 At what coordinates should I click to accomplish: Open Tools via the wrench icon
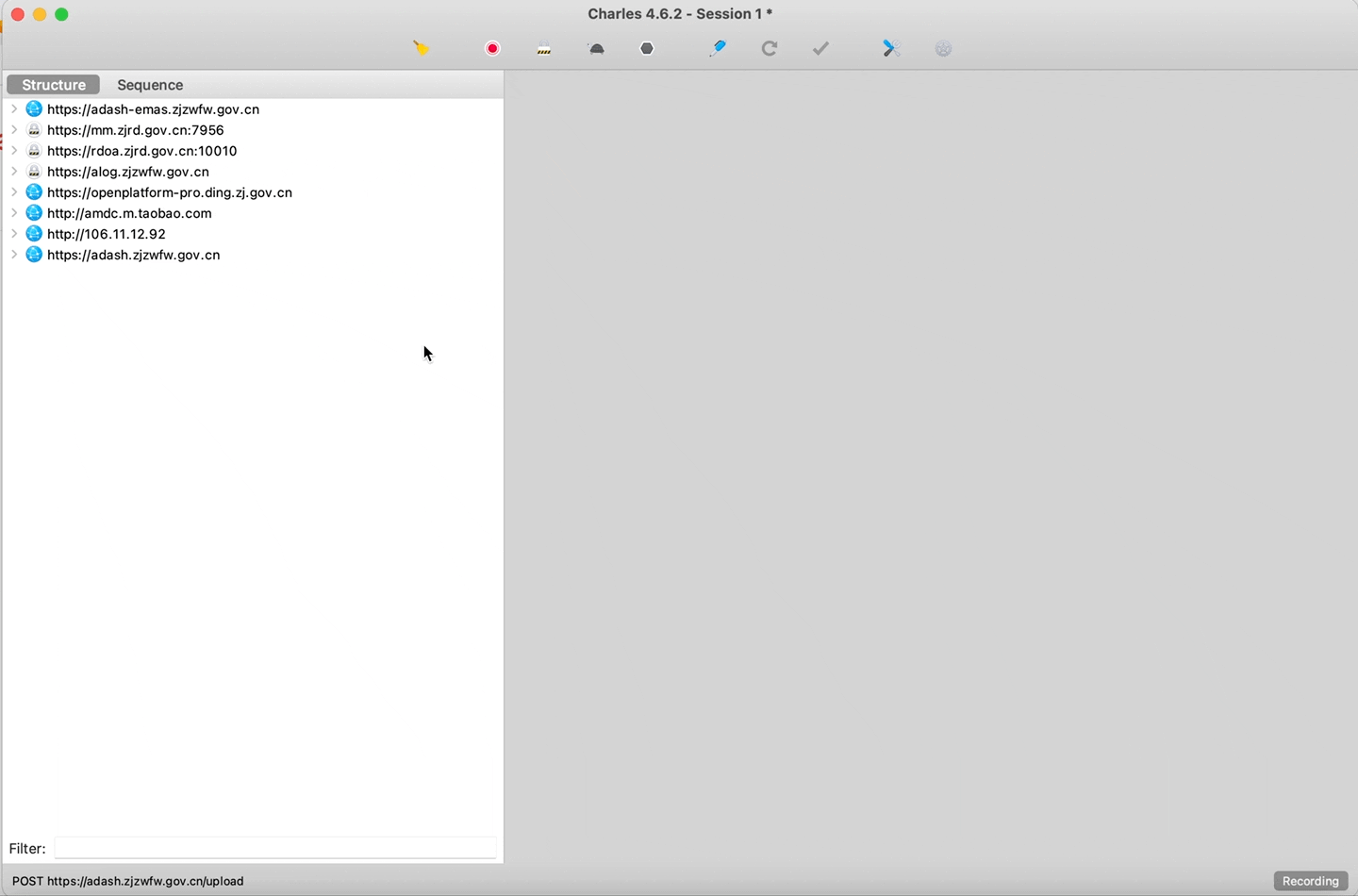[x=891, y=48]
